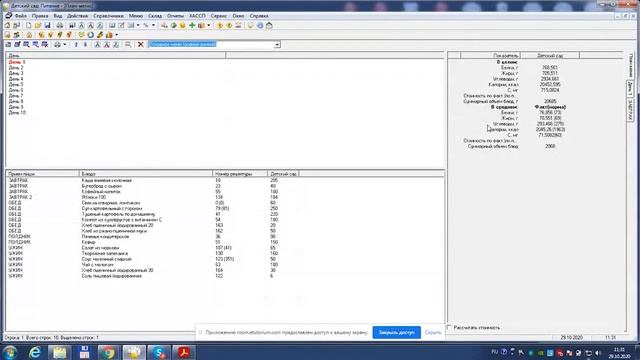Open the Правка menu
The height and width of the screenshot is (360, 640).
tap(40, 16)
